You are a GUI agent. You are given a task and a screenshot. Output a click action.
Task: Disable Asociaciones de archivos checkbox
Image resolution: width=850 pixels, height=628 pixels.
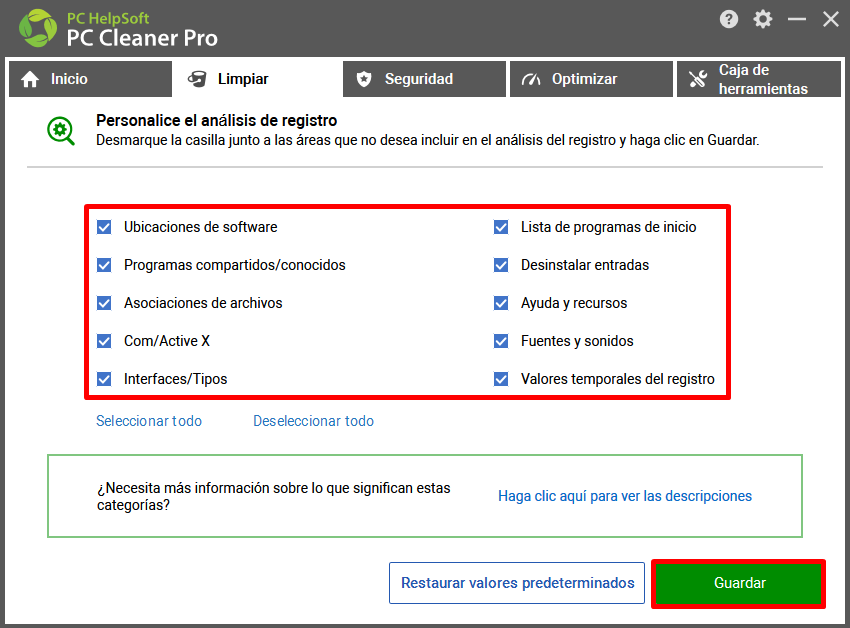click(104, 303)
